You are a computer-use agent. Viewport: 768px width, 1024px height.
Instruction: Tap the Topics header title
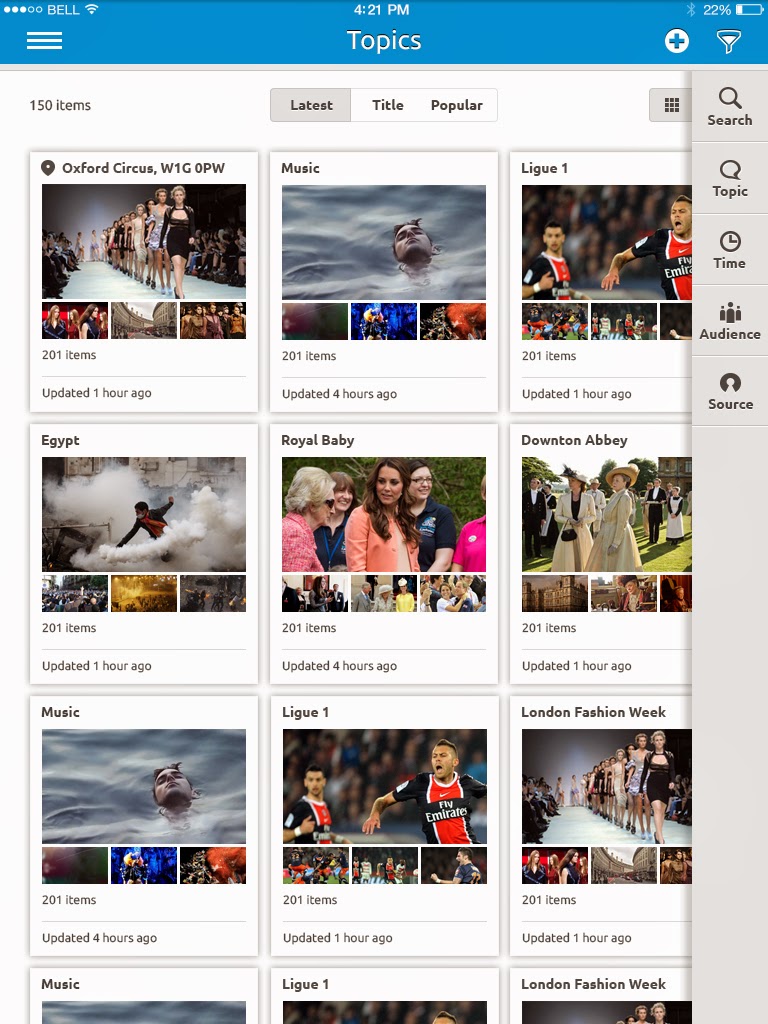384,40
